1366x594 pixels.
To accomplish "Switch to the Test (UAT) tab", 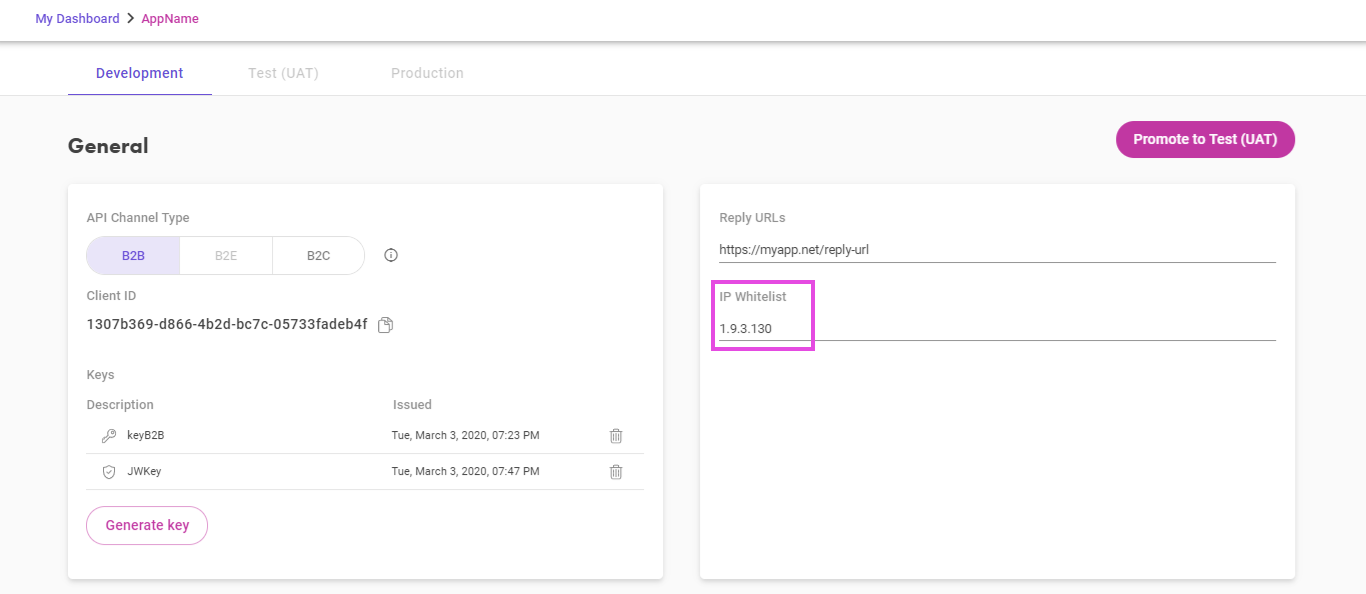I will pos(283,73).
